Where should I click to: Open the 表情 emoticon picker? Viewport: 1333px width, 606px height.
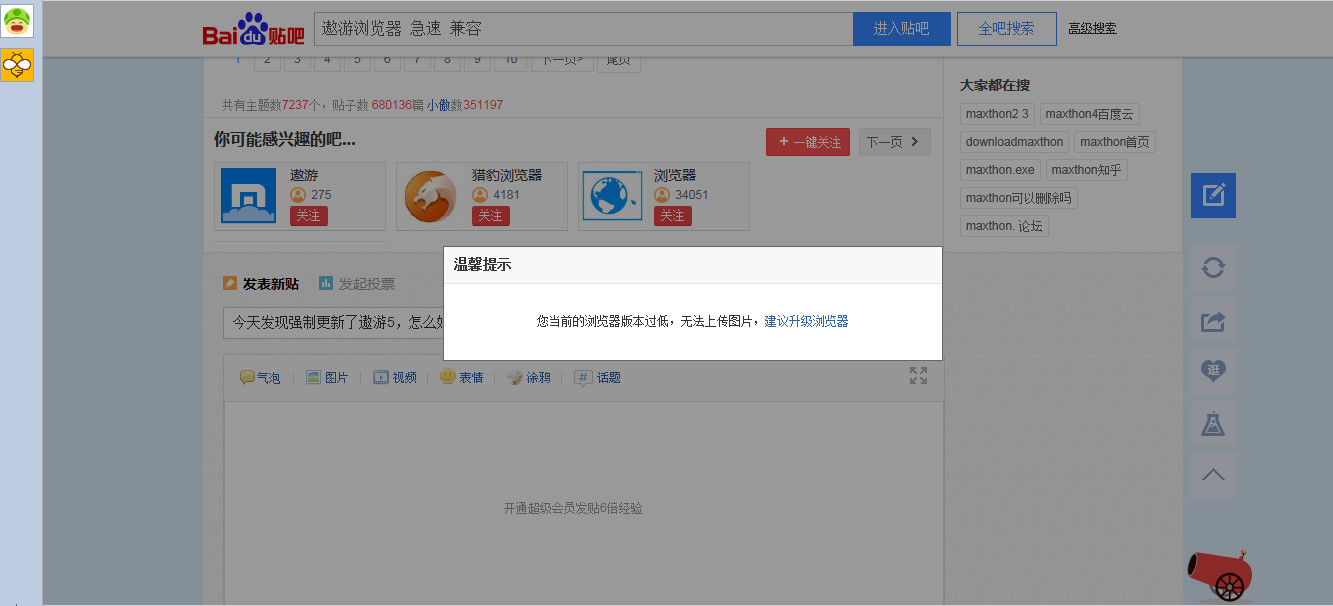(x=462, y=377)
